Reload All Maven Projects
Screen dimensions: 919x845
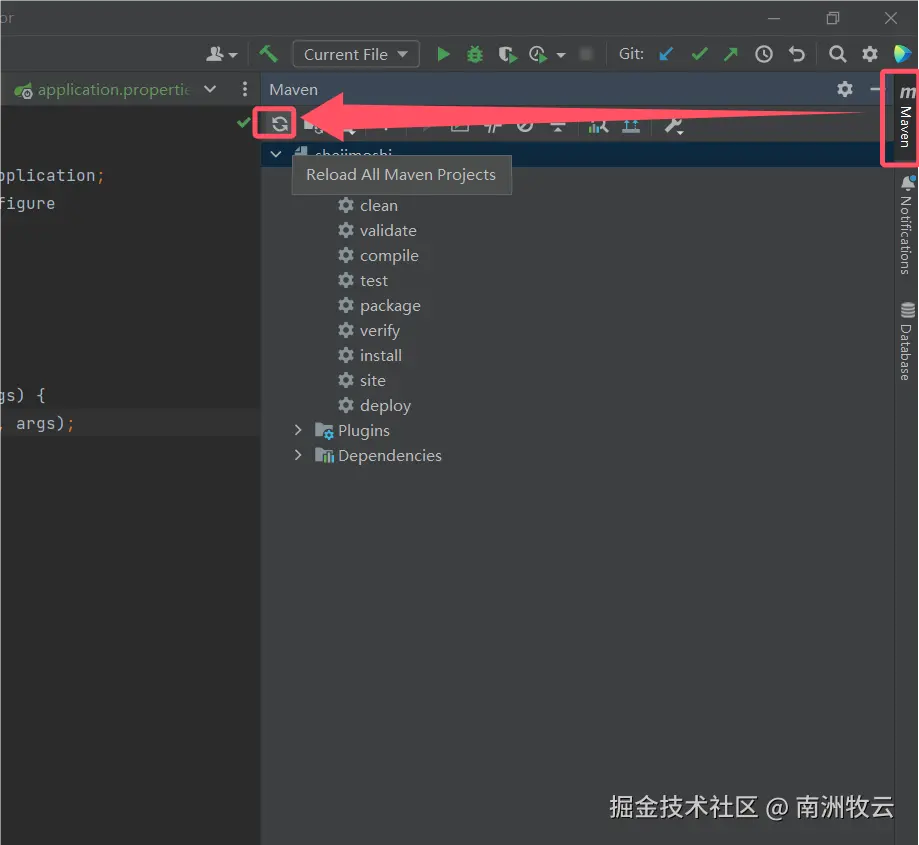(x=276, y=123)
